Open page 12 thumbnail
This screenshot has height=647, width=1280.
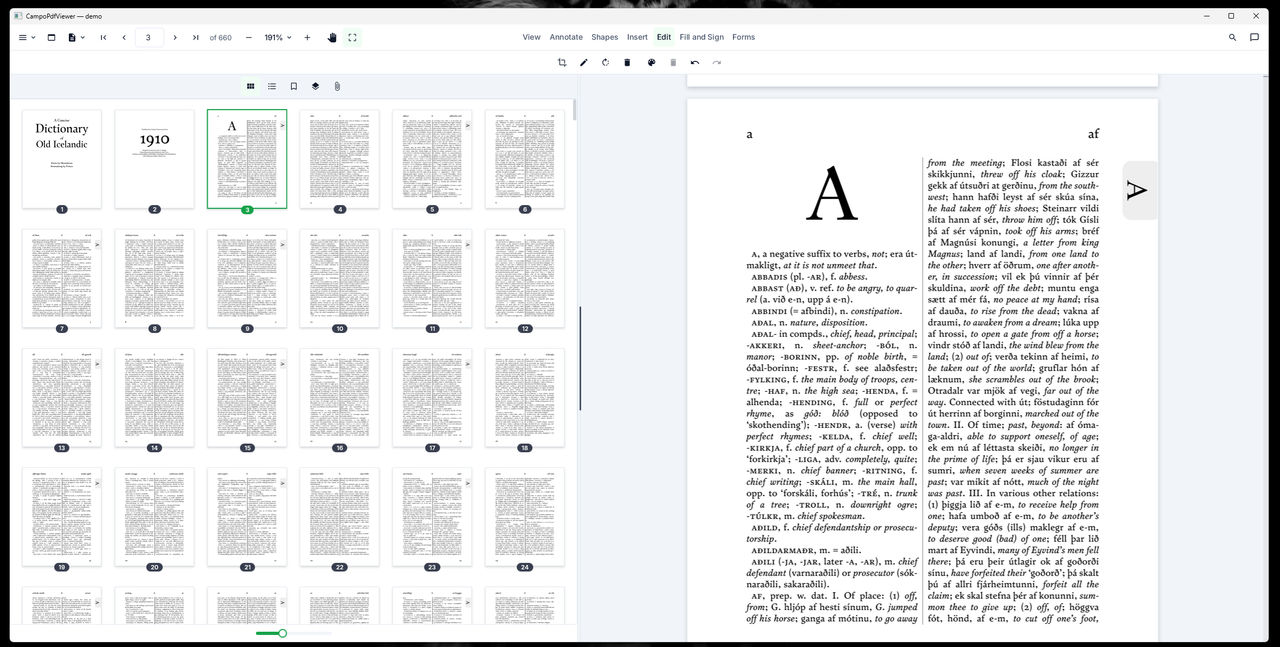[525, 278]
